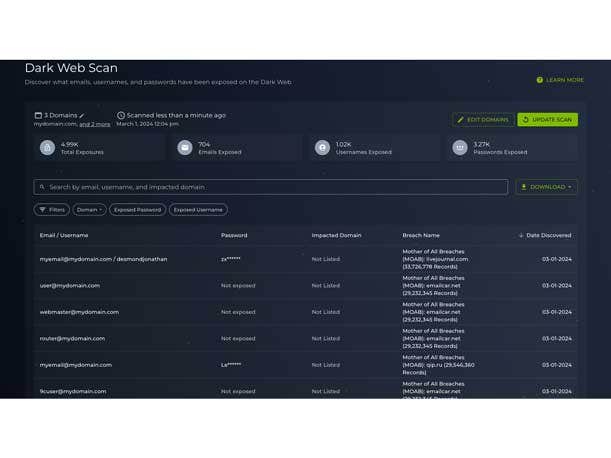This screenshot has height=458, width=611.
Task: Open the Filters panel
Action: 52,210
